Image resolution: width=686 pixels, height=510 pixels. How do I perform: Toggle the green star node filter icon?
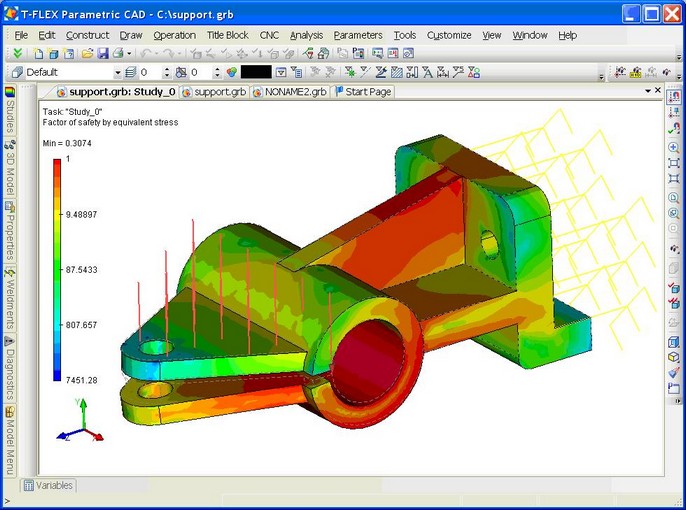point(350,72)
